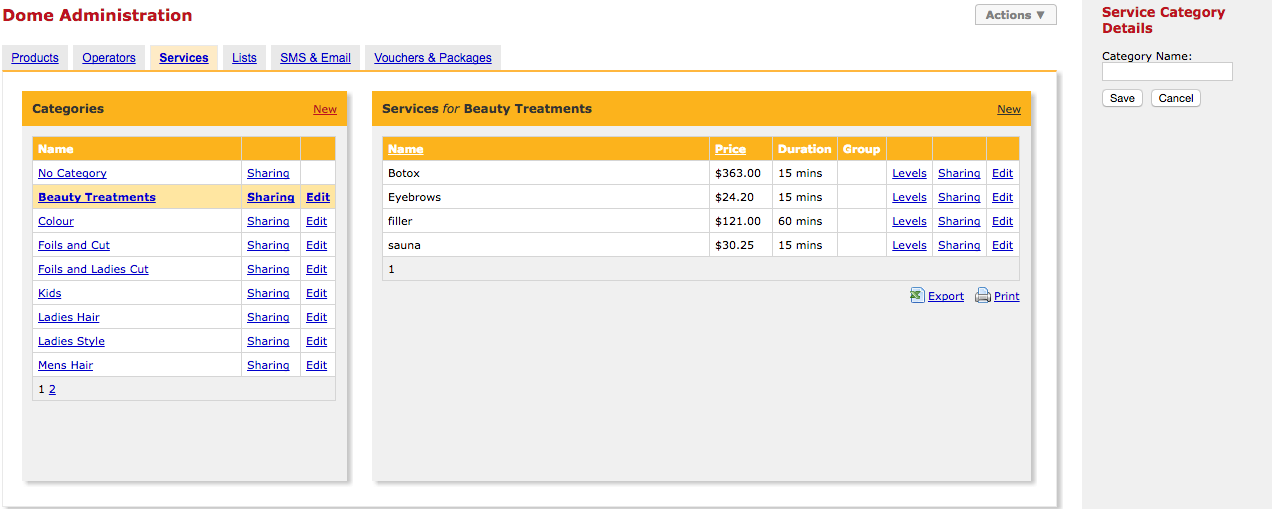Edit the Colour category

coord(317,221)
